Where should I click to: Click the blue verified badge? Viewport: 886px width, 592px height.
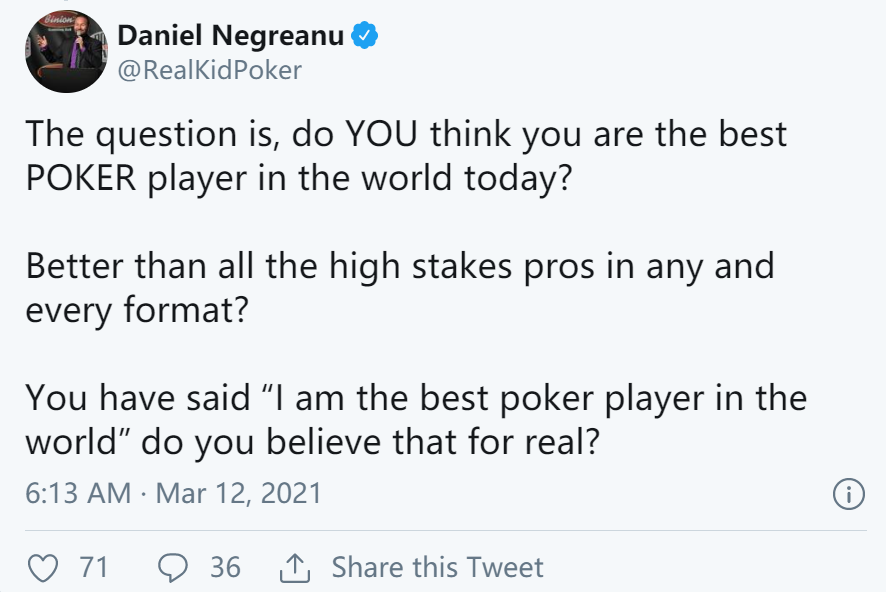click(x=364, y=36)
